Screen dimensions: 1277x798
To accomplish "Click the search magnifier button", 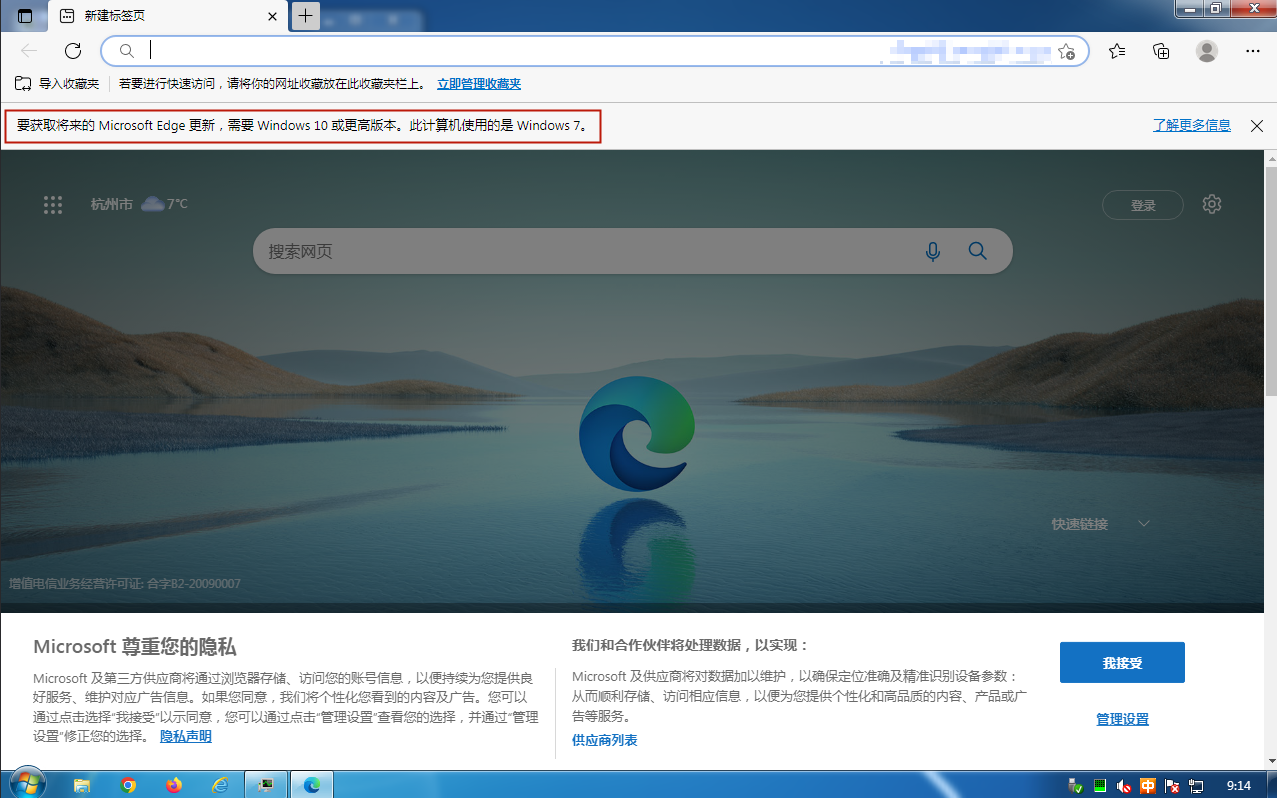I will pos(978,251).
